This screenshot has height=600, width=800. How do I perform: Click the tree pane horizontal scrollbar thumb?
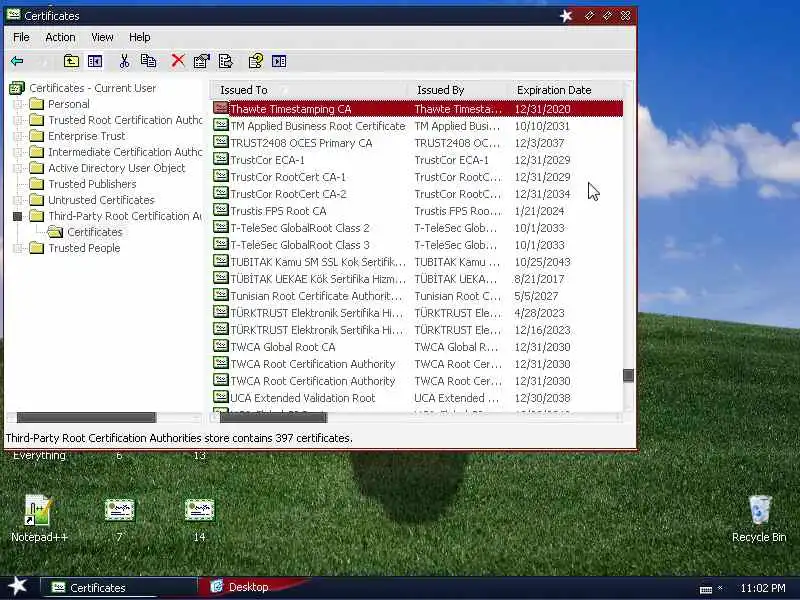[x=86, y=417]
